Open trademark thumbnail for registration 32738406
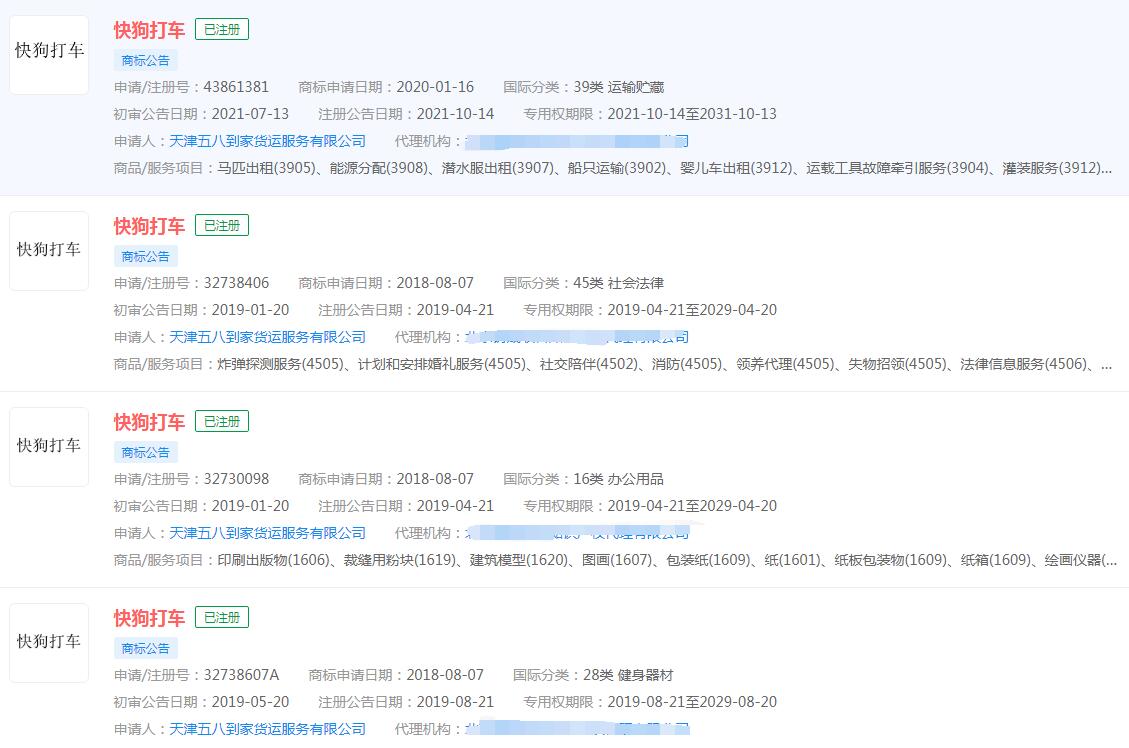Screen dimensions: 1129x748 49,251
